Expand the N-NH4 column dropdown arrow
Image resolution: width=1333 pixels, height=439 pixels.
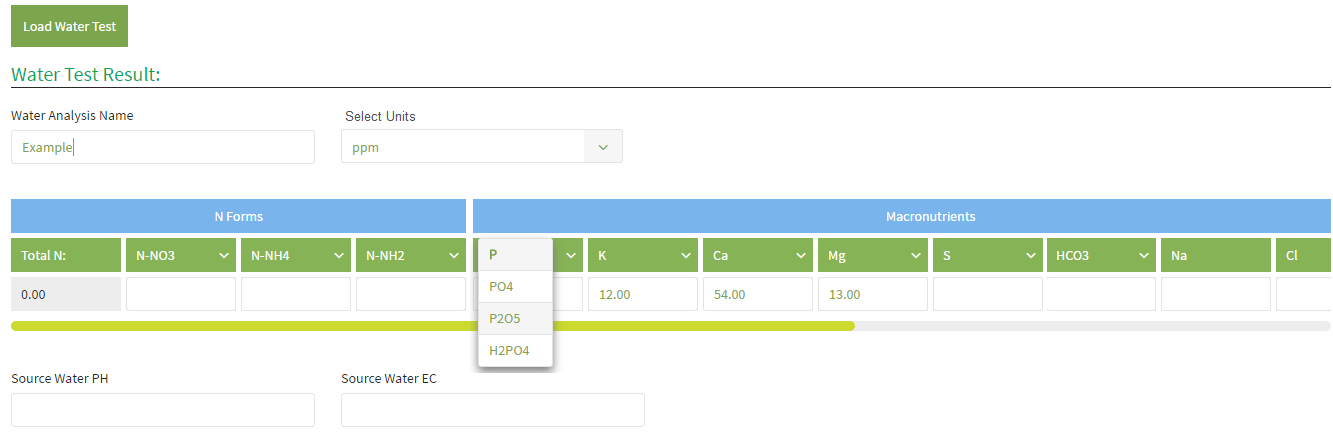(x=337, y=256)
